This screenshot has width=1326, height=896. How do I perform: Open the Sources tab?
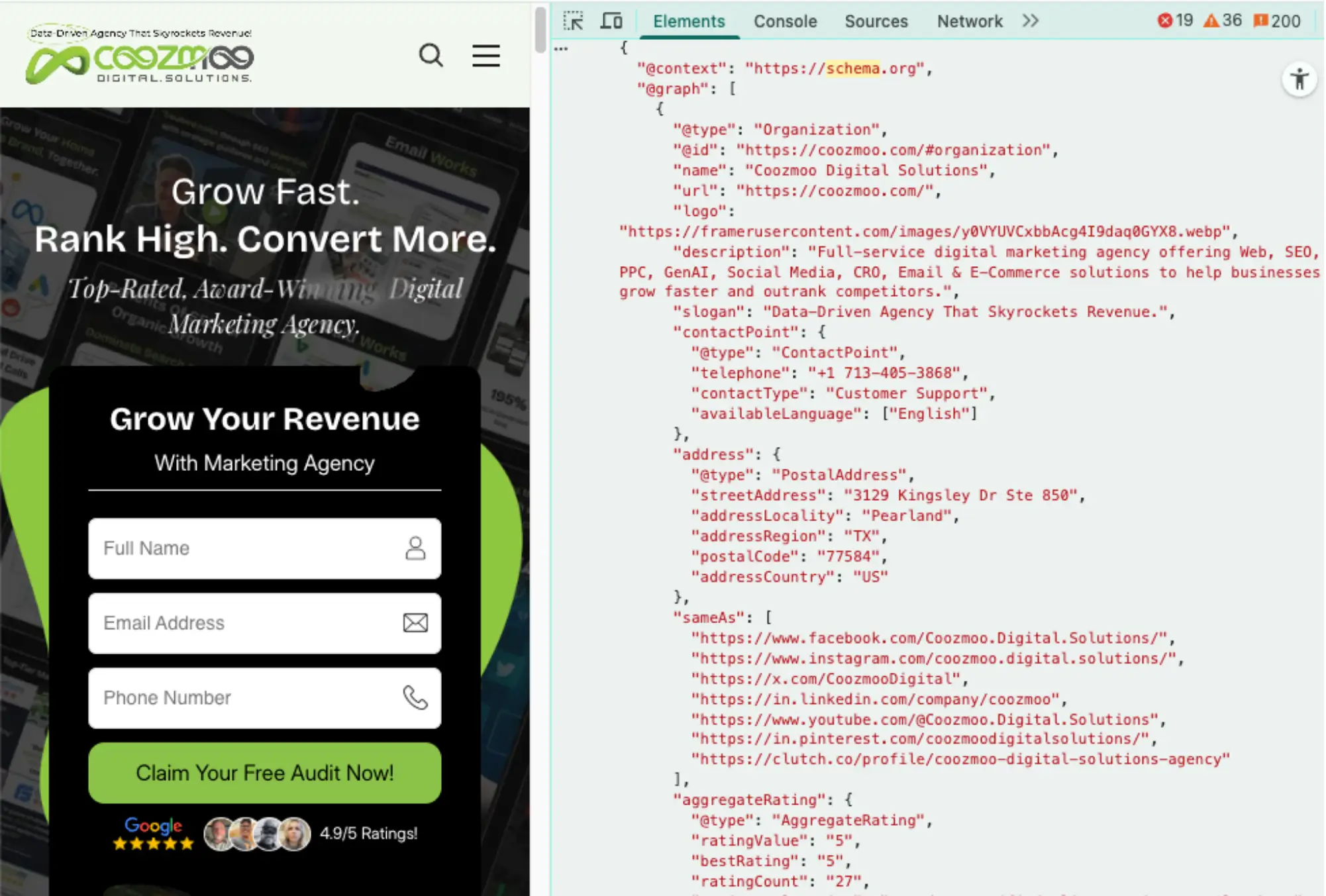click(876, 21)
